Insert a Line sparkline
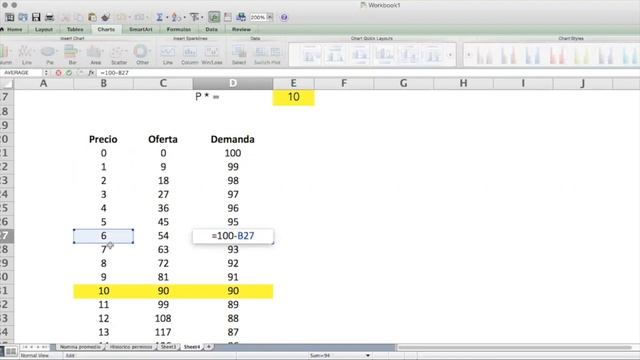This screenshot has width=640, height=360. 167,55
